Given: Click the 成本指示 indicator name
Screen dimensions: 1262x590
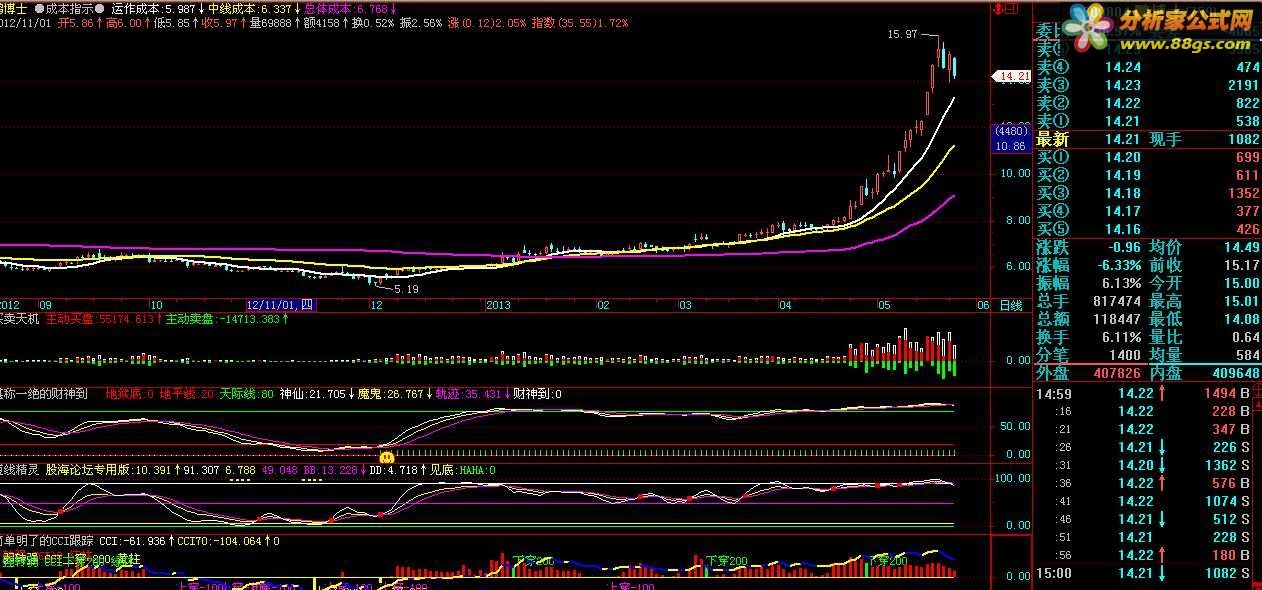Looking at the screenshot, I should pos(70,7).
